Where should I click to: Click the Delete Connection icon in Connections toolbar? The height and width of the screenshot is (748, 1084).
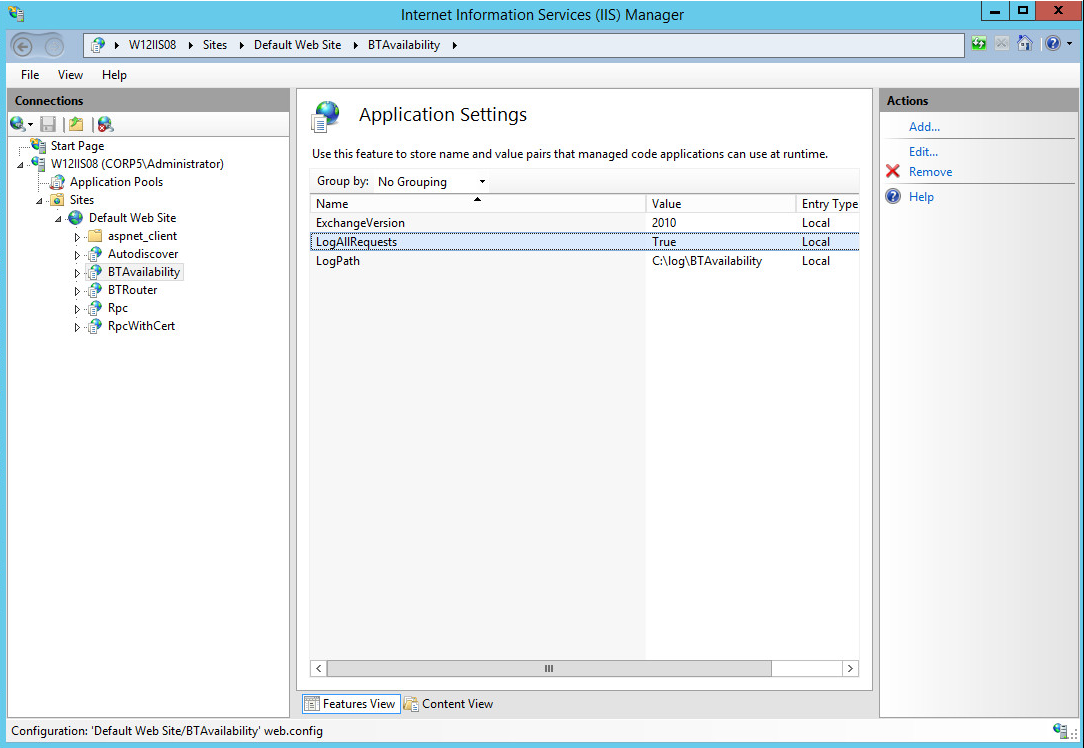coord(105,124)
